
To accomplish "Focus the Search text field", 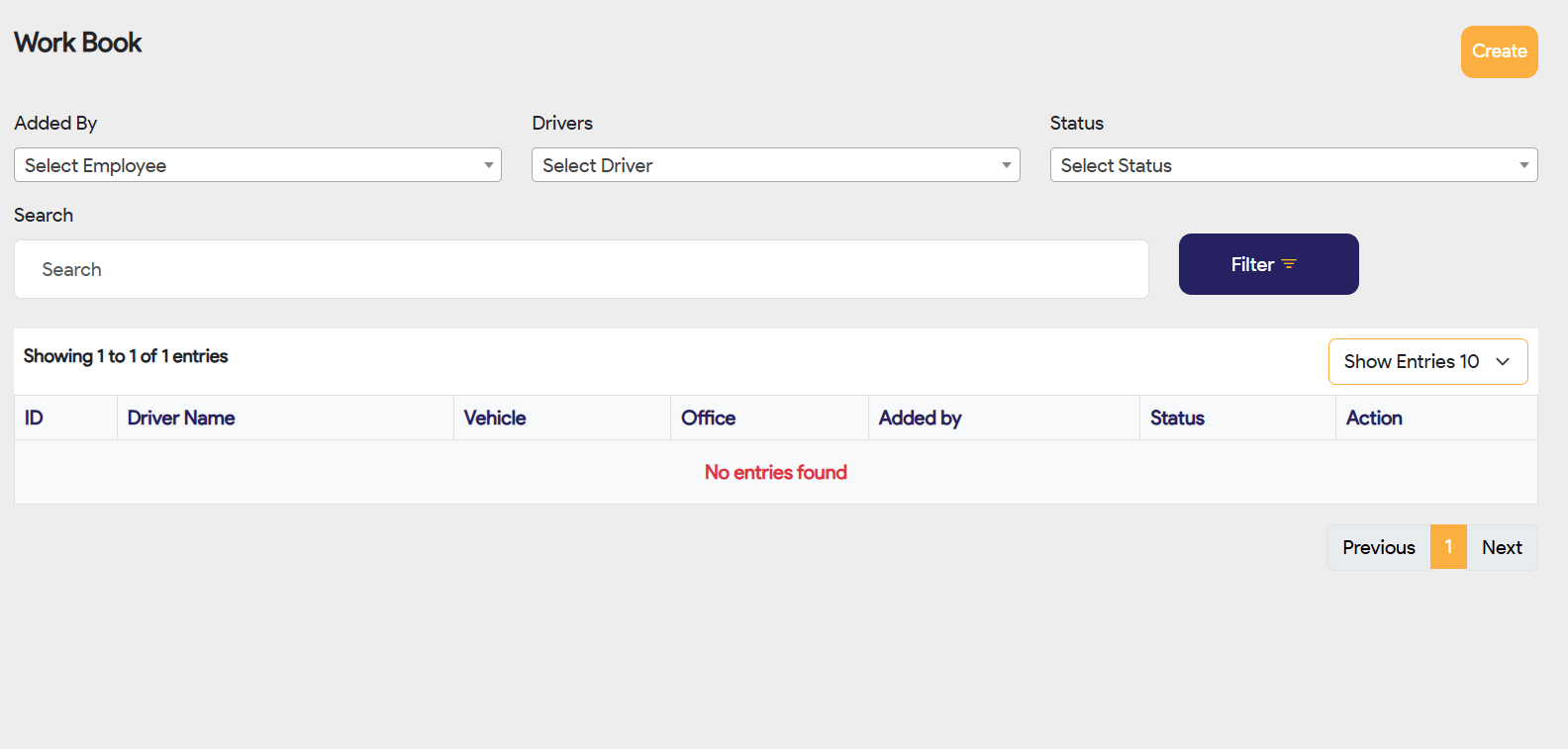I will [x=581, y=269].
